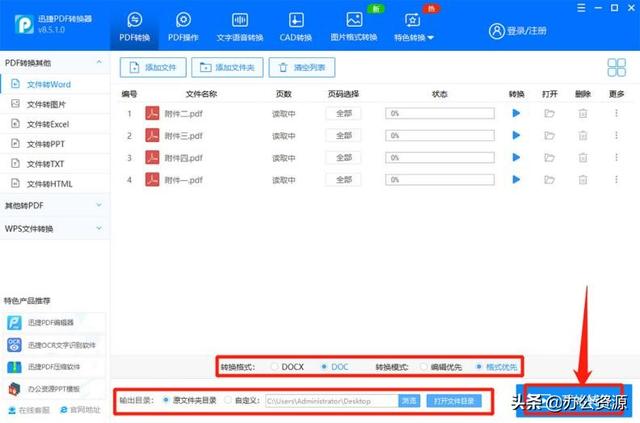Choose 格式优先 conversion mode
Image resolution: width=640 pixels, height=423 pixels.
tap(497, 367)
